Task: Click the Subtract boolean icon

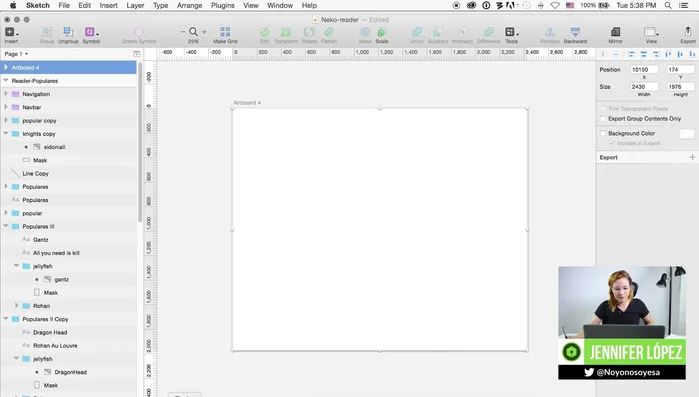Action: tap(438, 32)
